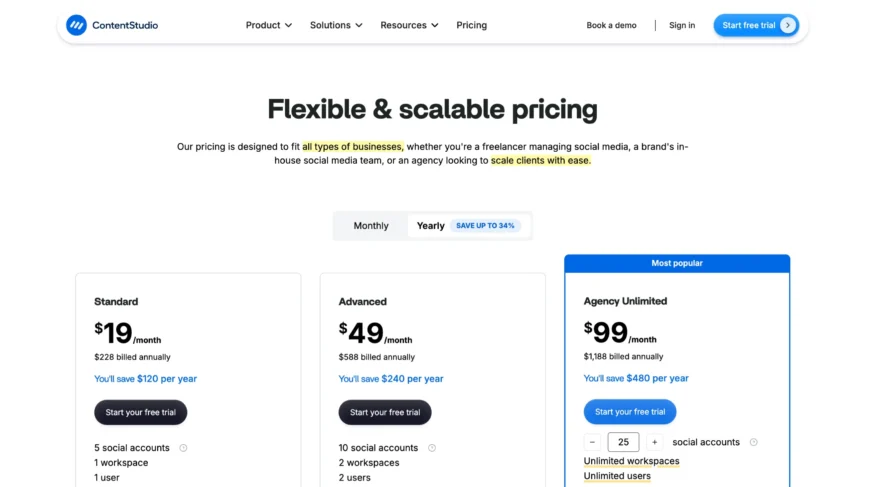Click arrow icon in Start free trial
Screen dimensions: 884x487
click(x=788, y=25)
